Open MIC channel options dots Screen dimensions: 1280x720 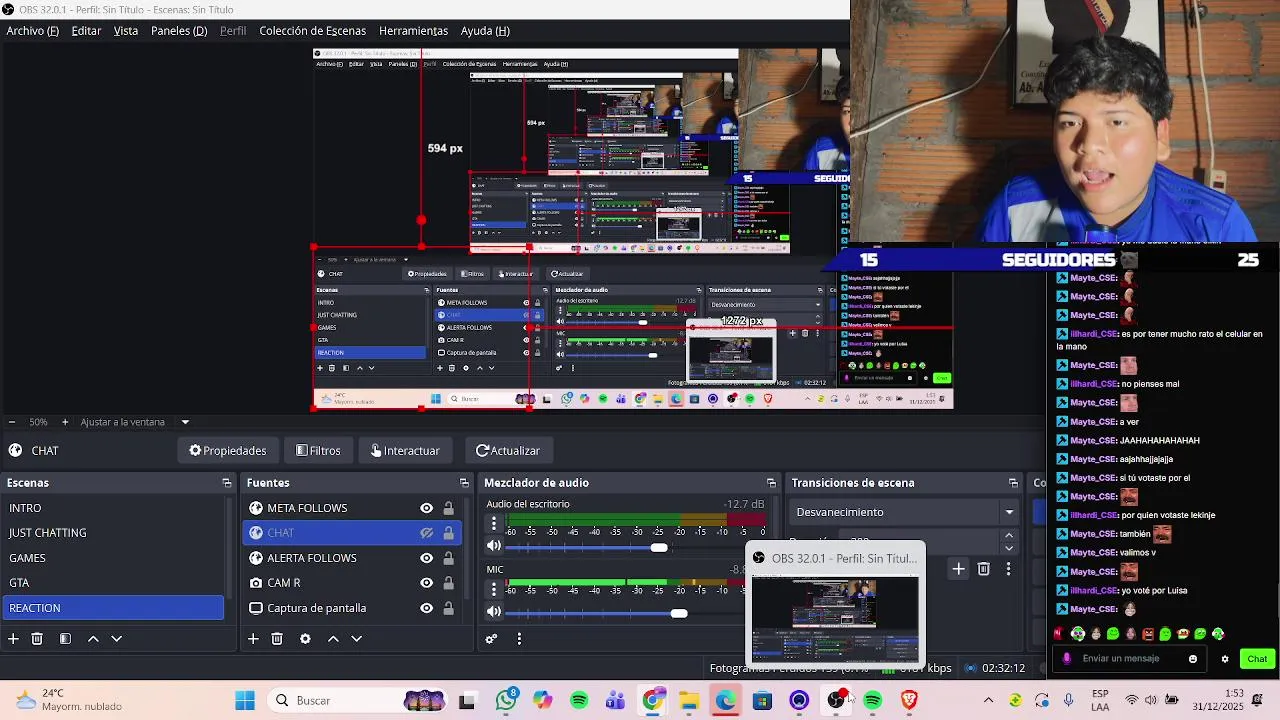pyautogui.click(x=493, y=588)
